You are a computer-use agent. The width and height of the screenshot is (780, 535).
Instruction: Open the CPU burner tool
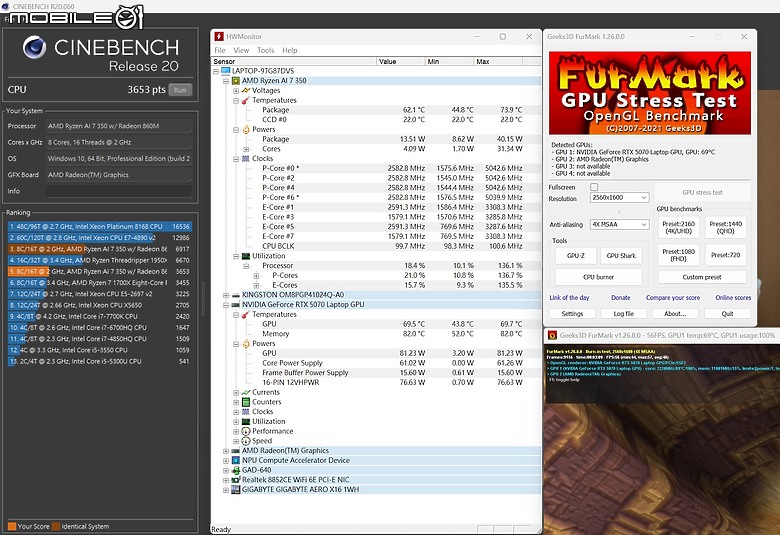pyautogui.click(x=598, y=277)
